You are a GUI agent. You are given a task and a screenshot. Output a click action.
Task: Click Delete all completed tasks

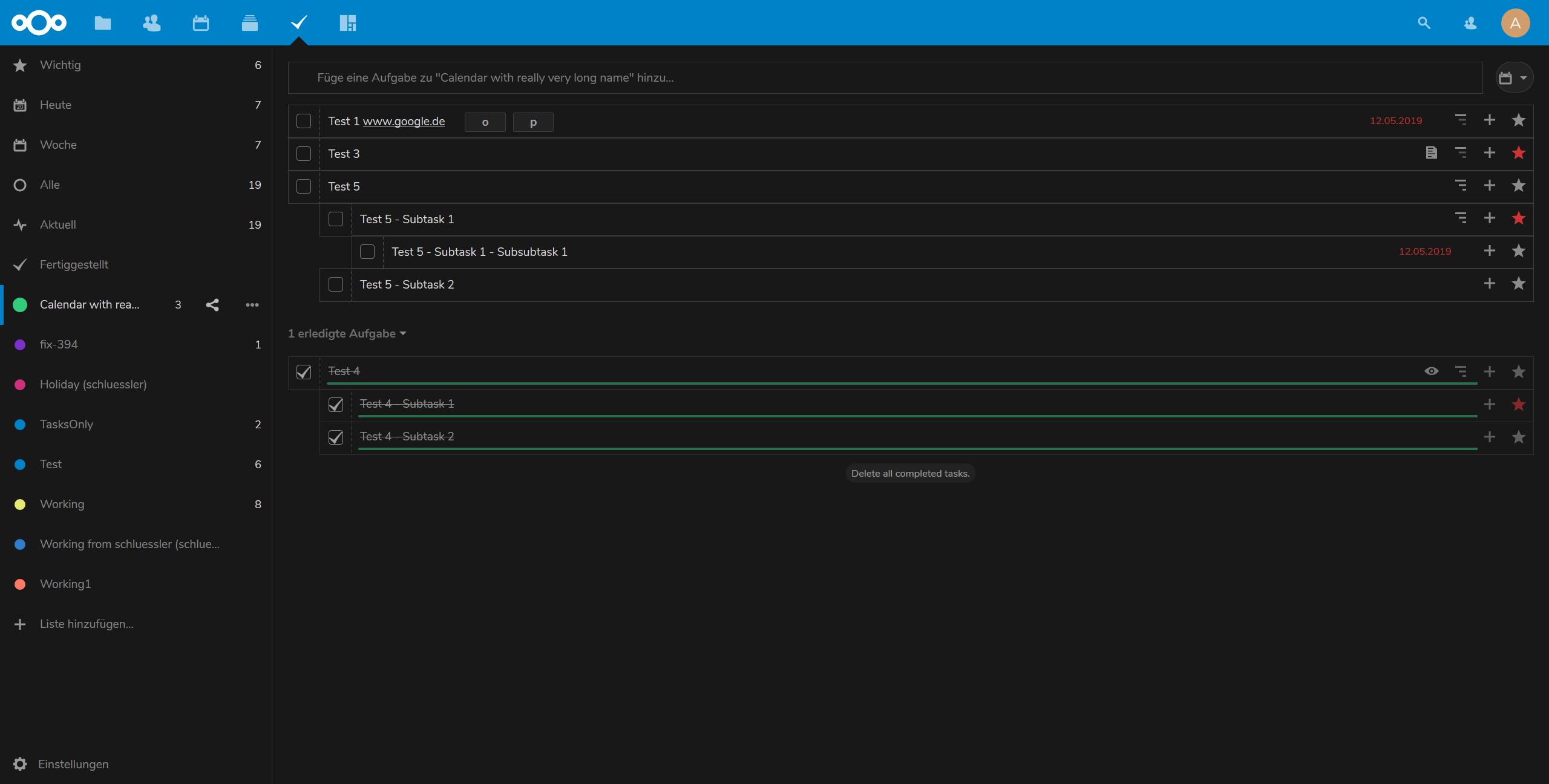click(910, 474)
